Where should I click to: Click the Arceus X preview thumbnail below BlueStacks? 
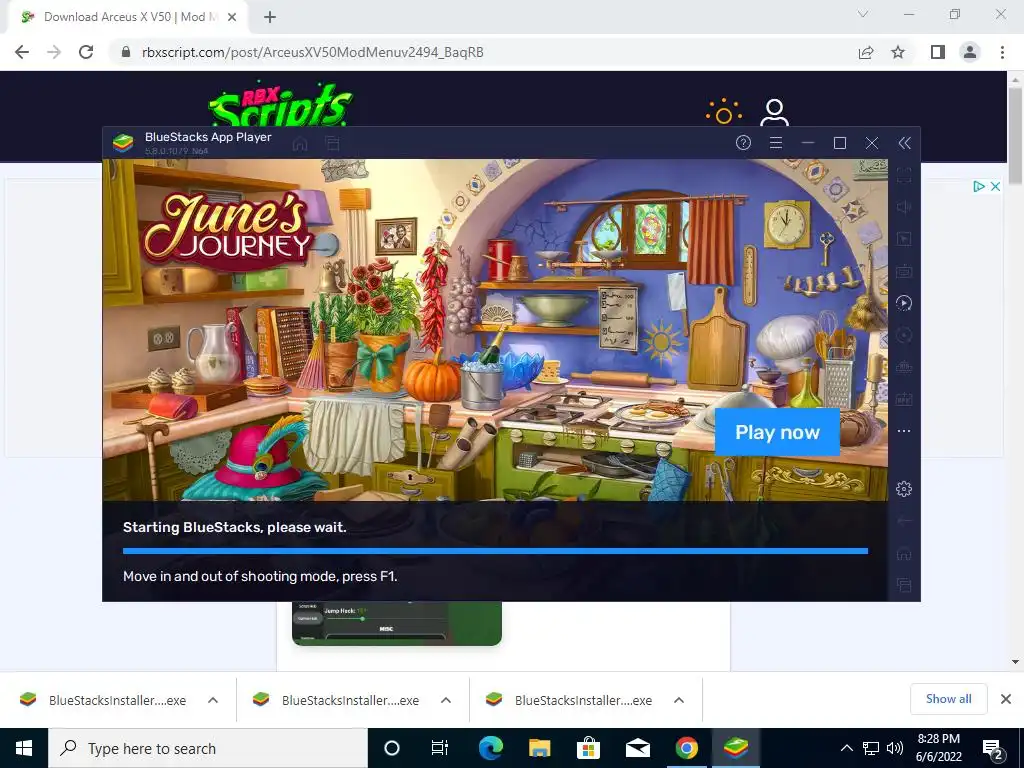pyautogui.click(x=396, y=623)
